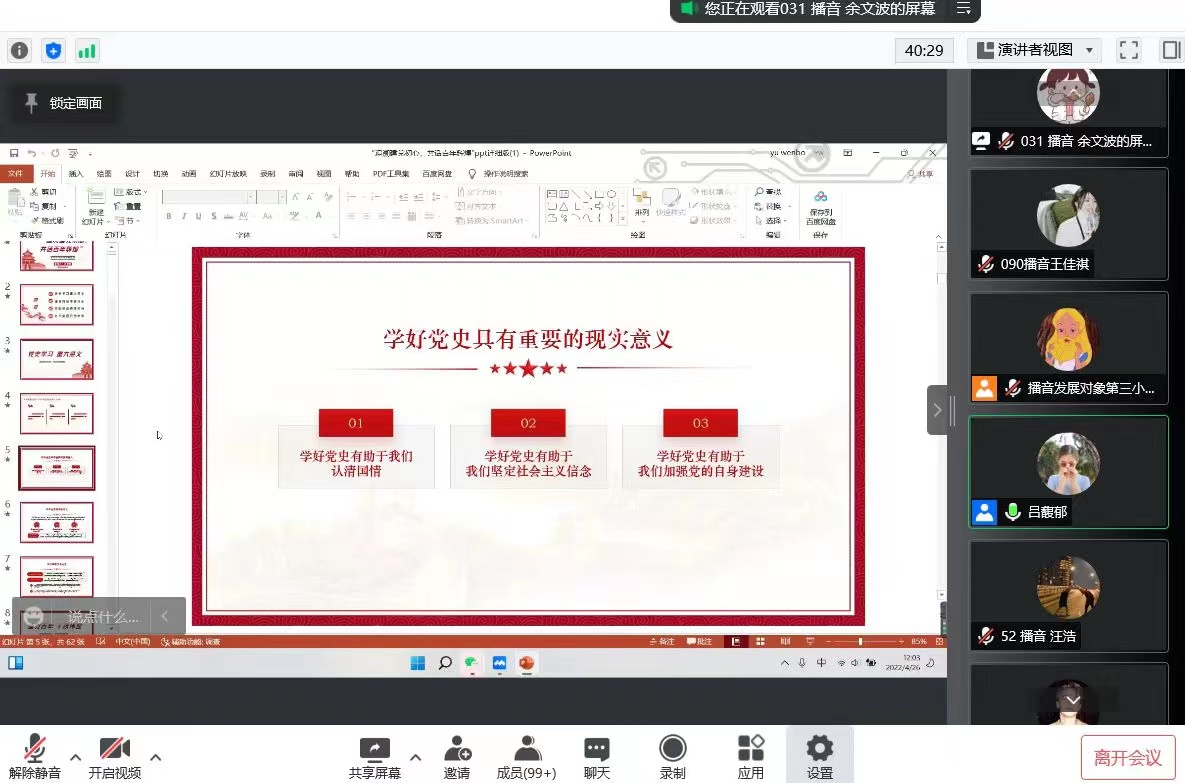Enter full screen mode icon
Image resolution: width=1185 pixels, height=783 pixels.
point(1129,50)
